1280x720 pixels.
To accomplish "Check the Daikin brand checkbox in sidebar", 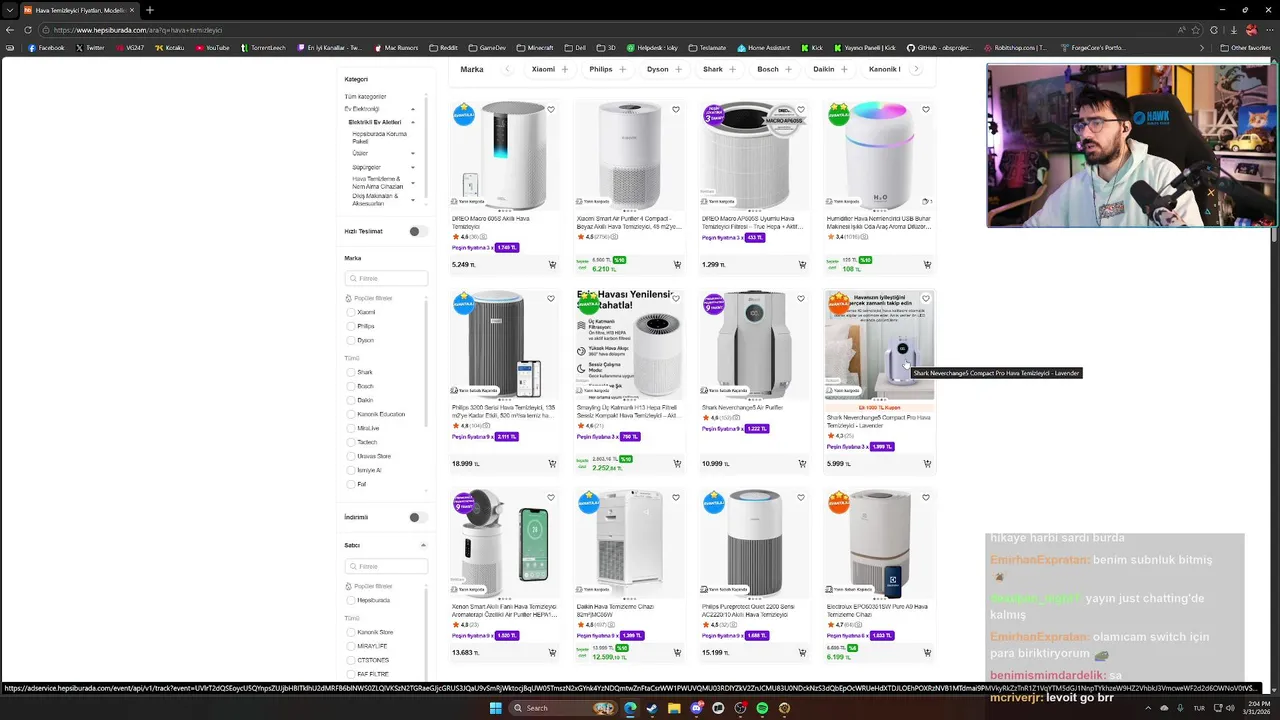I will (350, 400).
